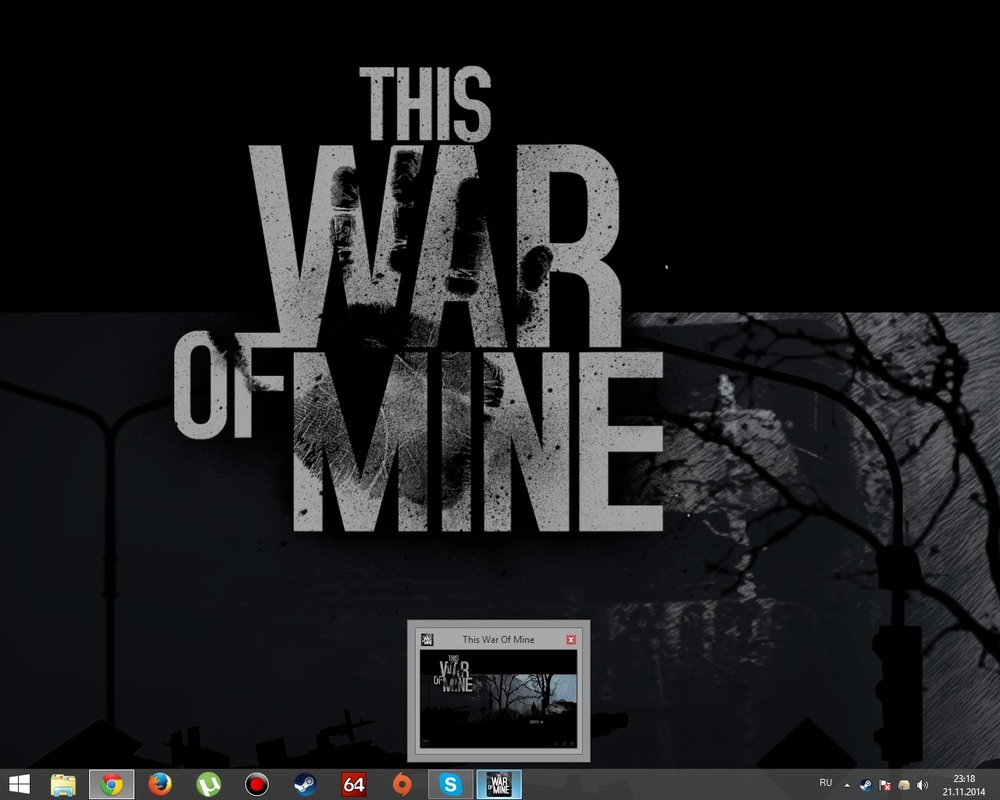Viewport: 1000px width, 800px height.
Task: Click the Steam icon in system tray
Action: (x=866, y=784)
